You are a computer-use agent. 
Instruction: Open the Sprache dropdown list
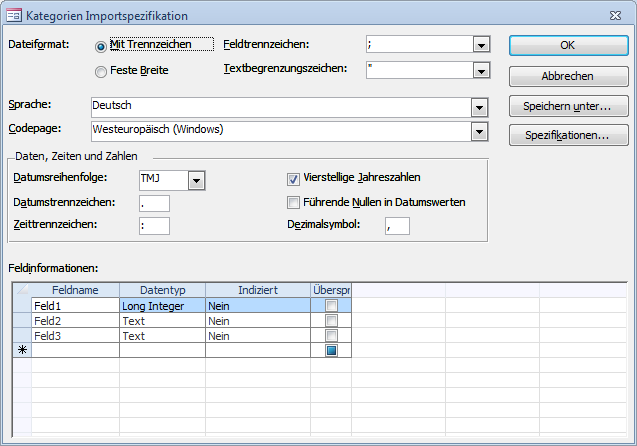pos(481,107)
